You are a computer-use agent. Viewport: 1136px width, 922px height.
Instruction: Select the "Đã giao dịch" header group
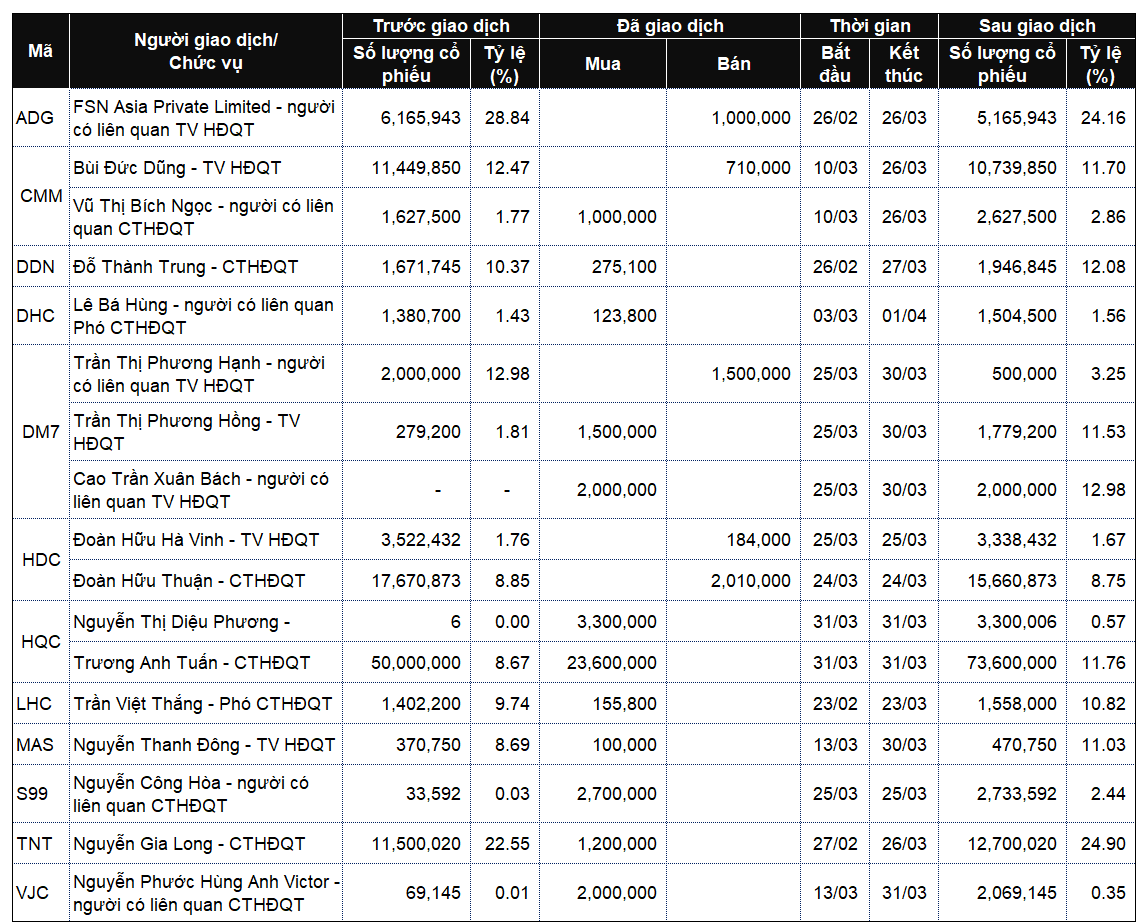670,26
